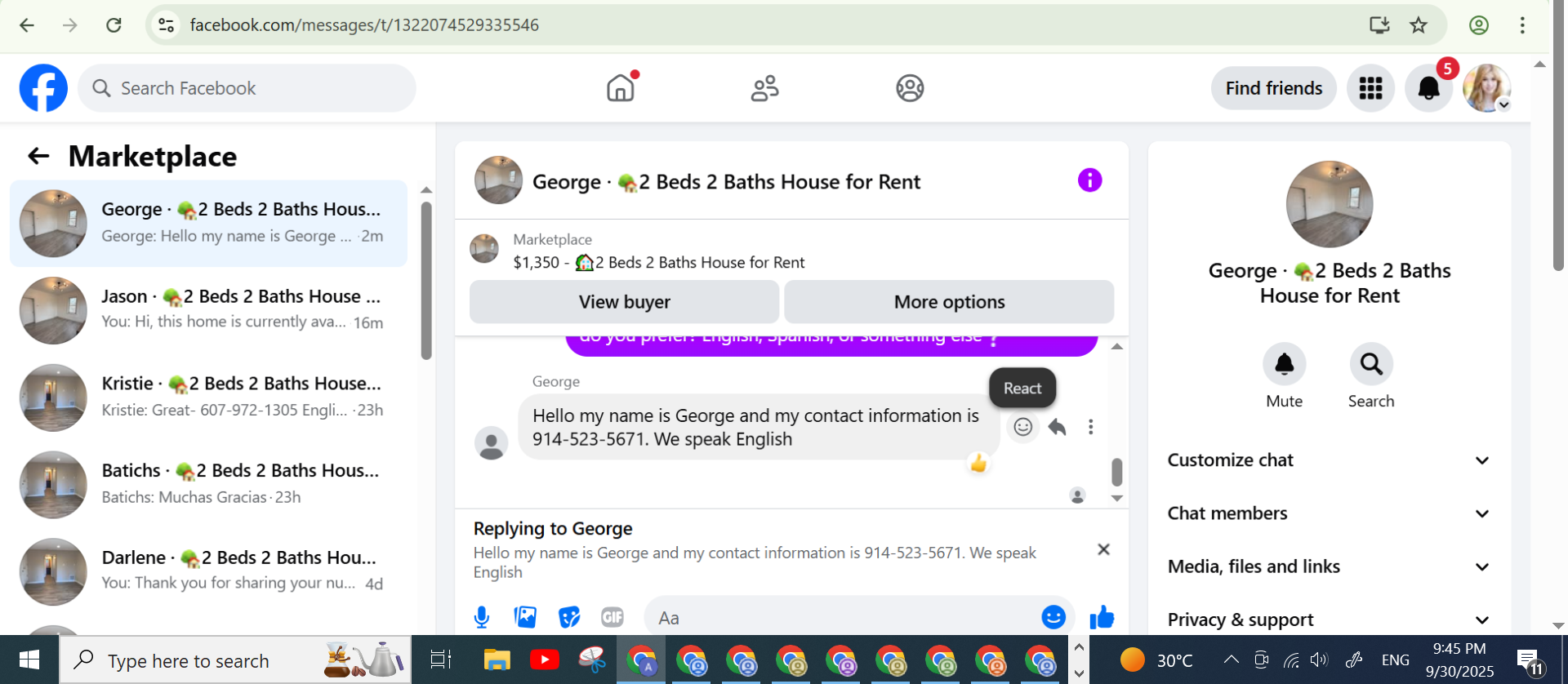The height and width of the screenshot is (684, 1568).
Task: Click the voice clip microphone icon
Action: (x=482, y=618)
